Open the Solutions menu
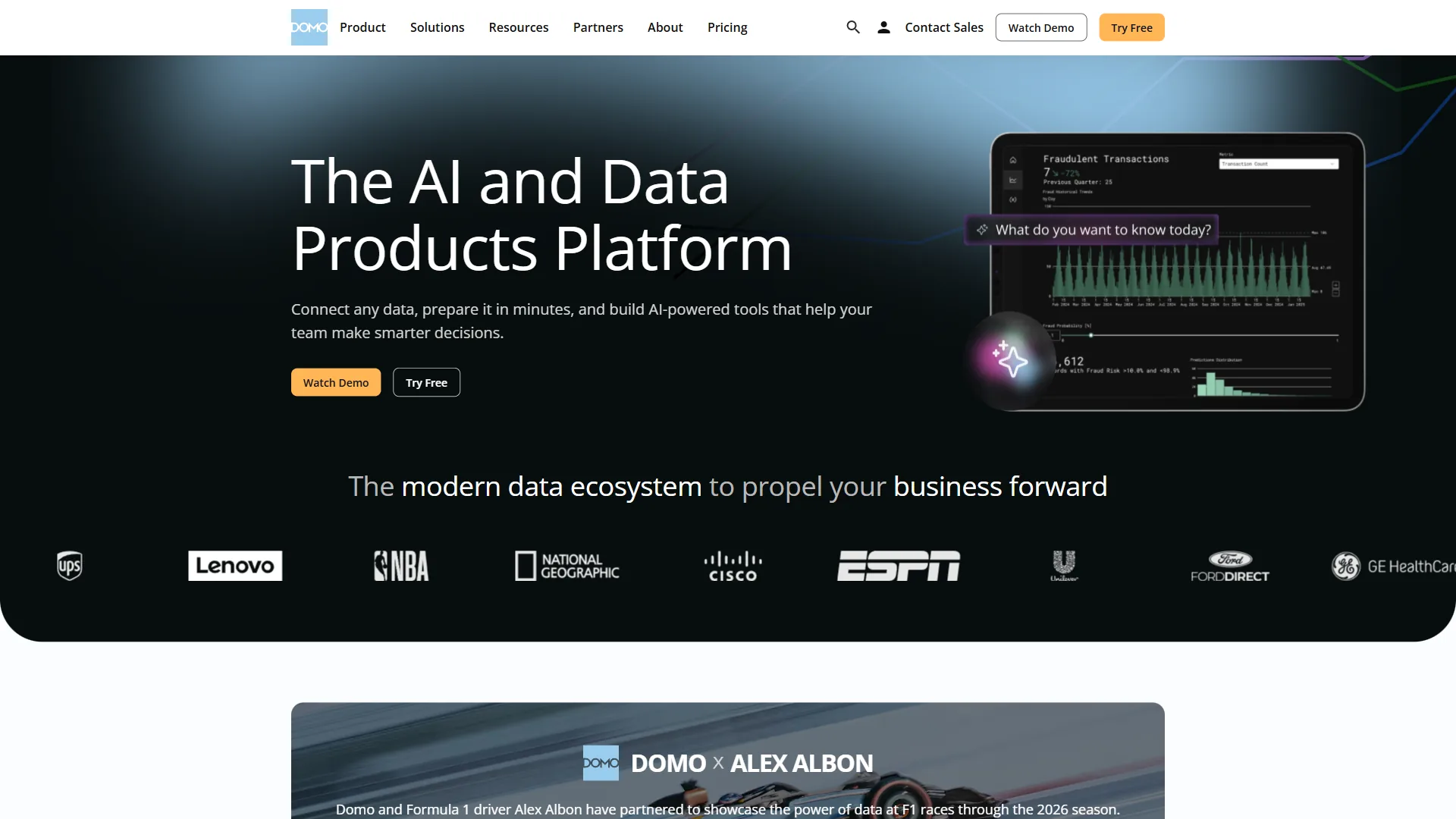 coord(437,27)
